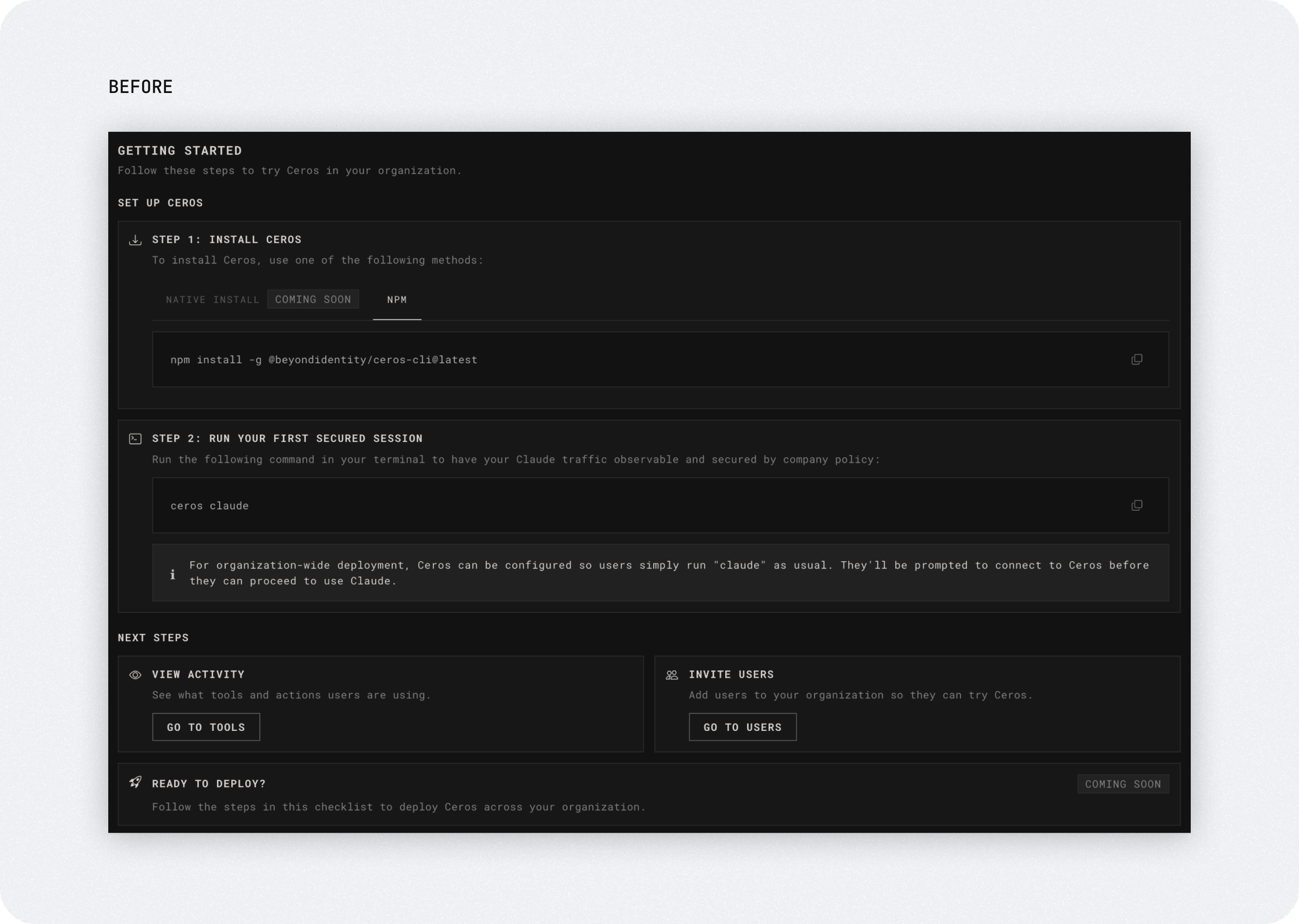
Task: Click the Coming Soon badge in Ready to Deploy
Action: click(x=1123, y=784)
